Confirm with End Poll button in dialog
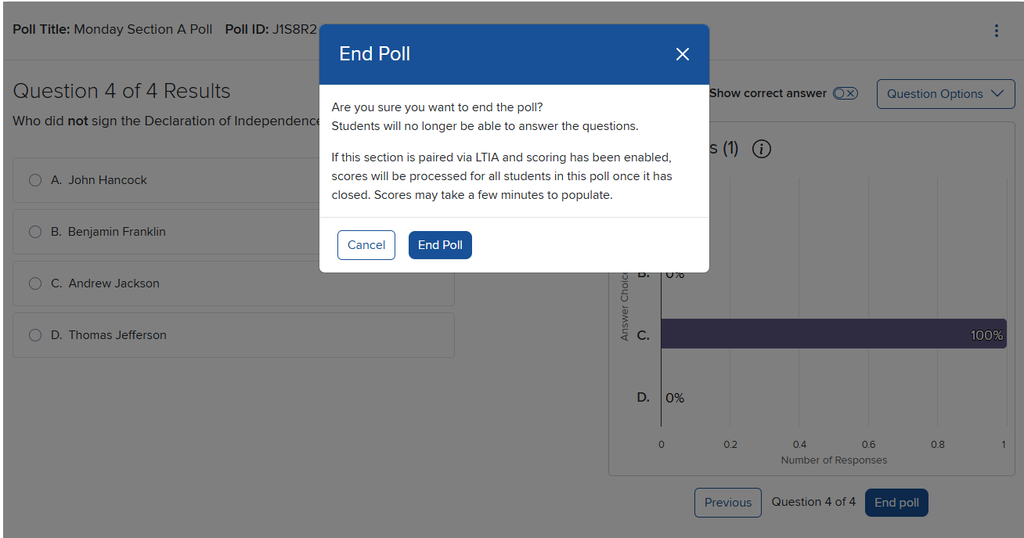 (440, 245)
